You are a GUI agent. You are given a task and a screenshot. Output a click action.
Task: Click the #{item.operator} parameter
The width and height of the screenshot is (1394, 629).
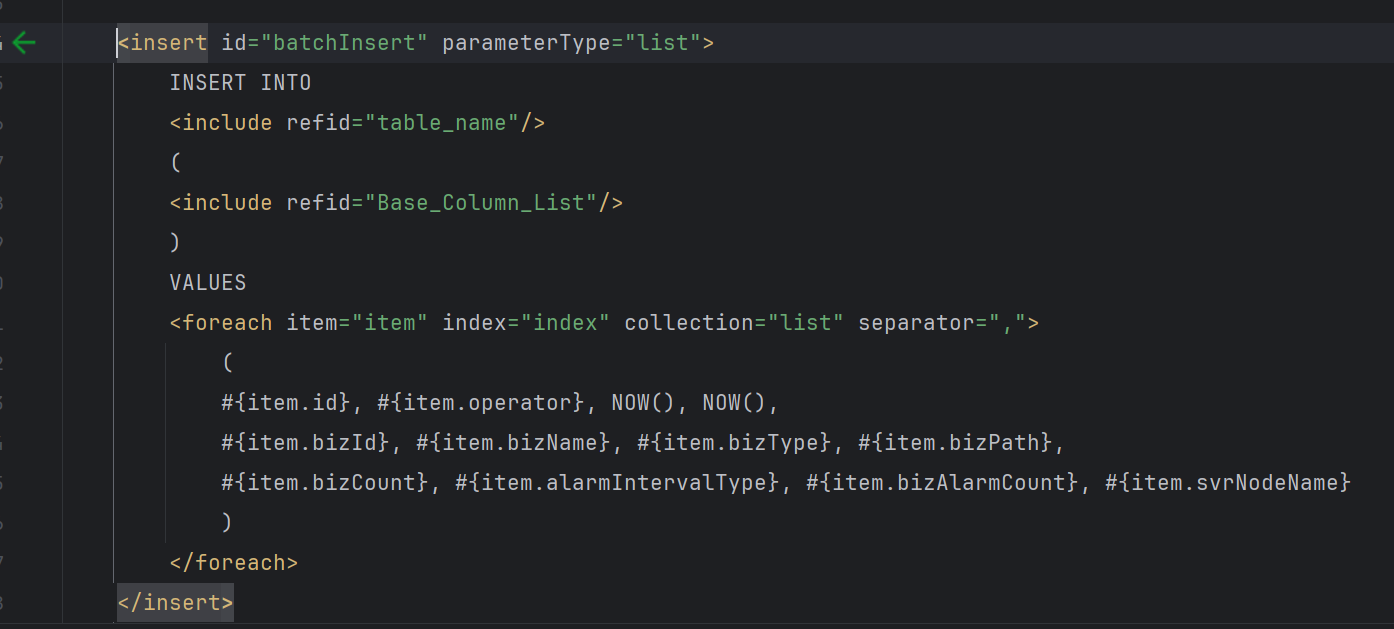pyautogui.click(x=481, y=403)
